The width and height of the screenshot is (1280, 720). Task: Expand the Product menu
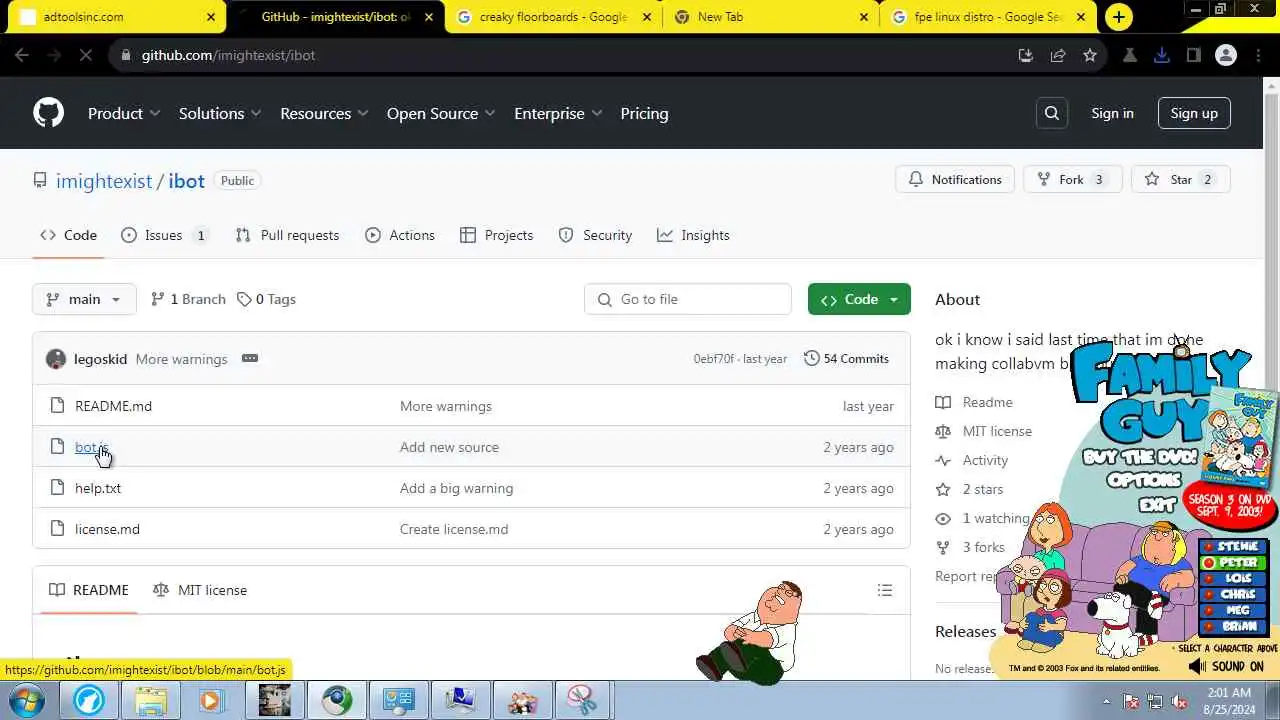coord(124,113)
